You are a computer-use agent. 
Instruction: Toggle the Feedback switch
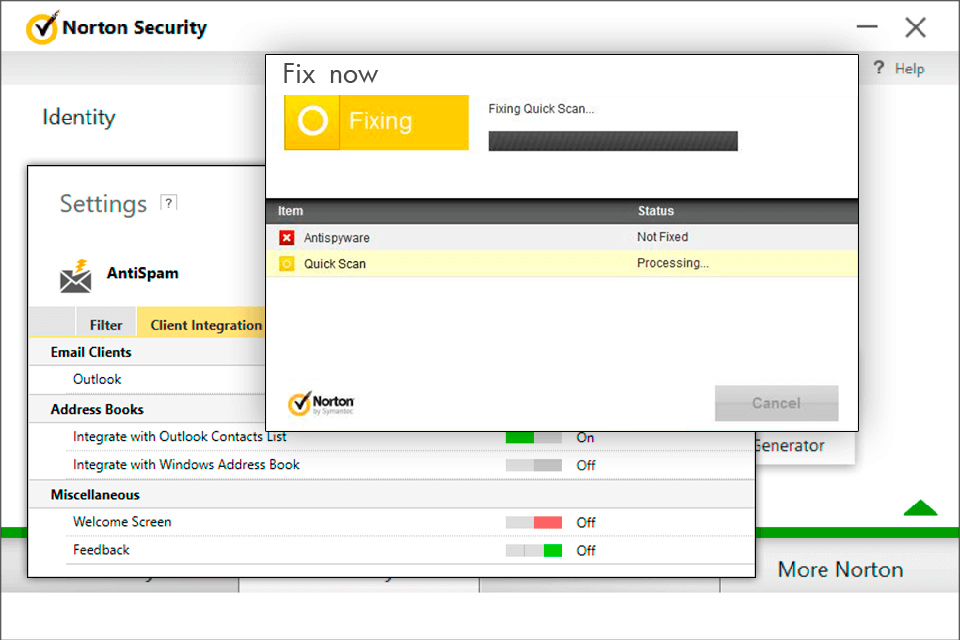click(x=533, y=550)
